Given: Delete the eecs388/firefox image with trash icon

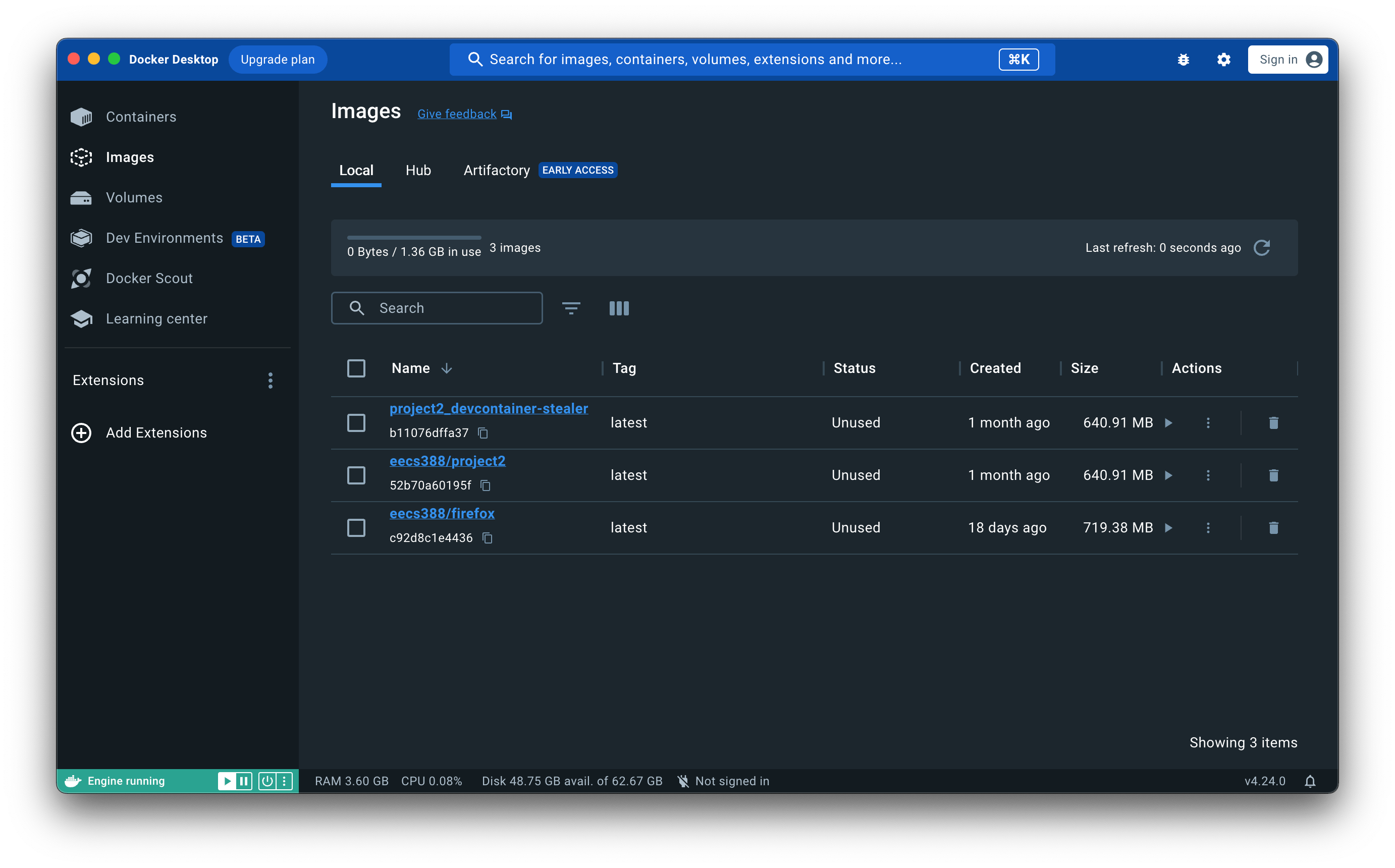Looking at the screenshot, I should pyautogui.click(x=1273, y=527).
